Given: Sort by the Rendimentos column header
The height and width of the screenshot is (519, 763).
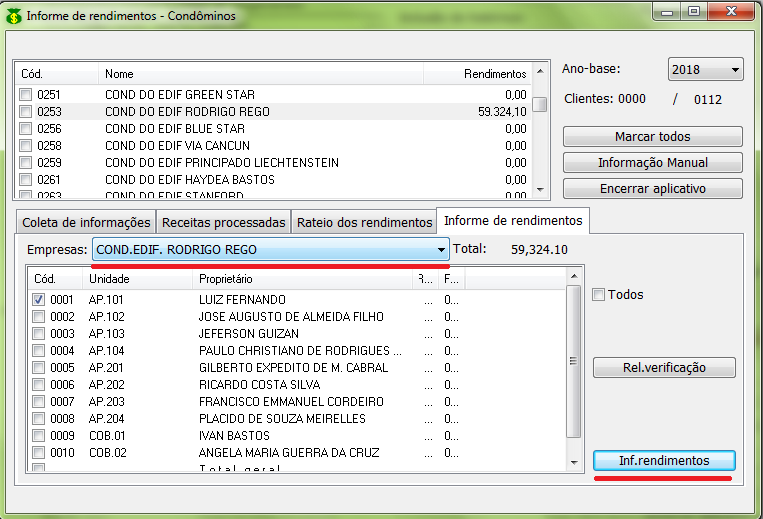Looking at the screenshot, I should [476, 74].
